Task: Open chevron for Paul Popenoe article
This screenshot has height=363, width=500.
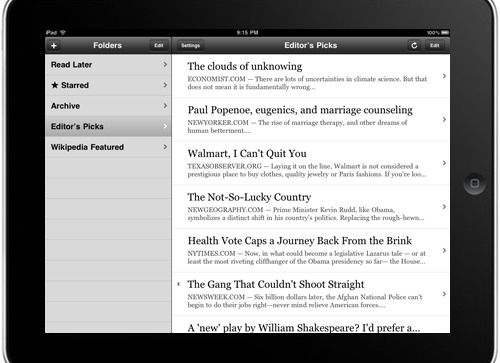Action: point(444,119)
